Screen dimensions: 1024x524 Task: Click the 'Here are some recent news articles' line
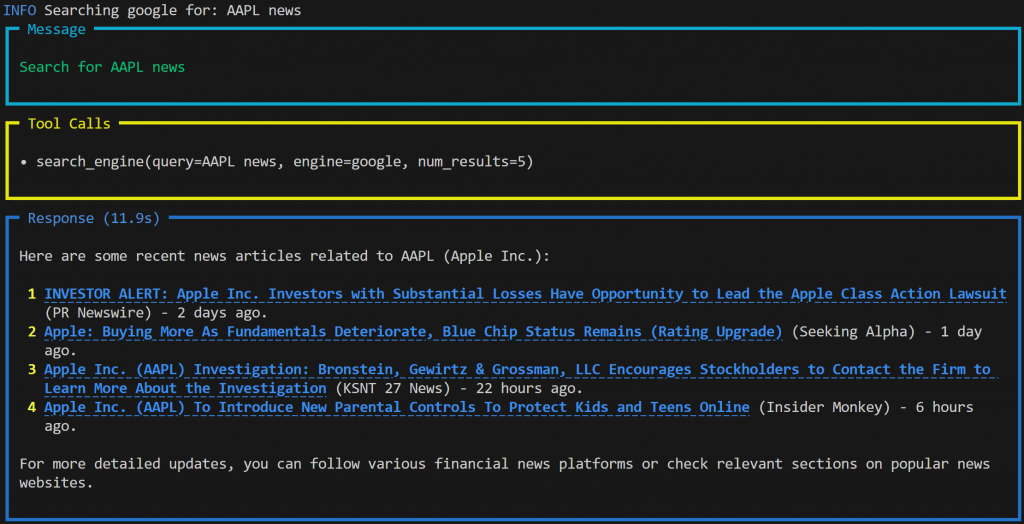coord(284,256)
